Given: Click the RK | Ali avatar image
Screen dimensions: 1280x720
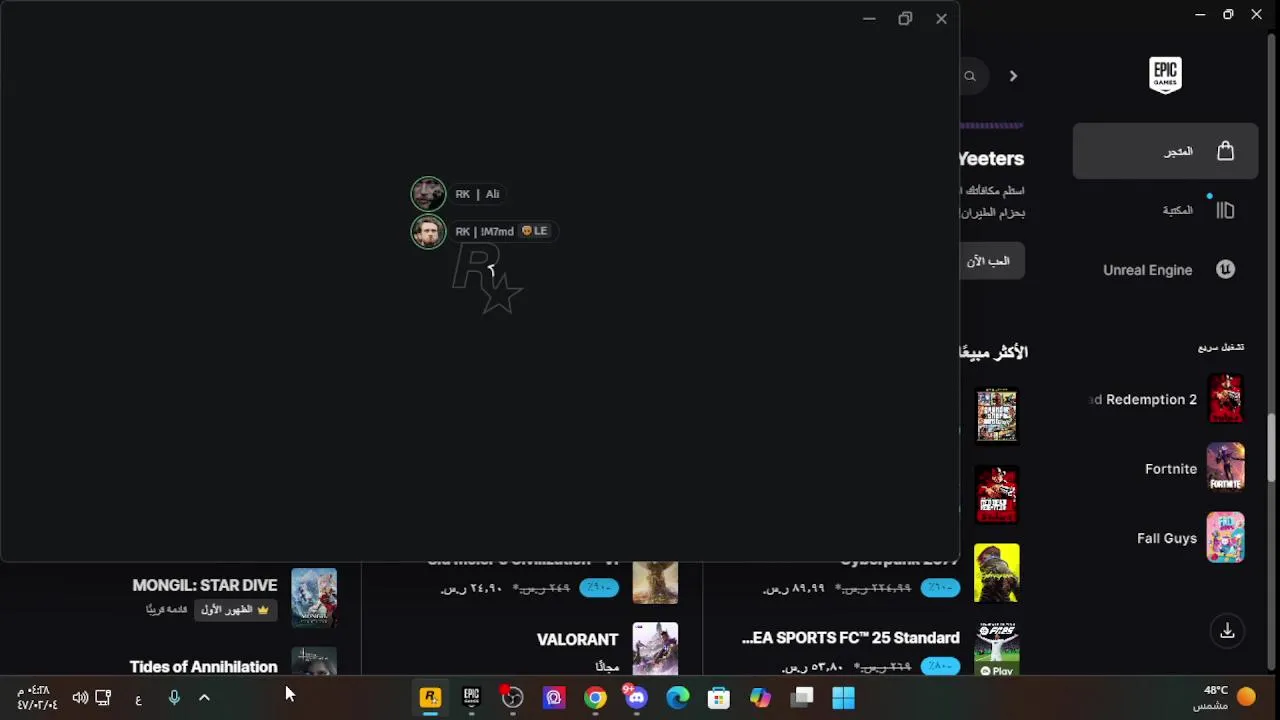Looking at the screenshot, I should coord(428,194).
